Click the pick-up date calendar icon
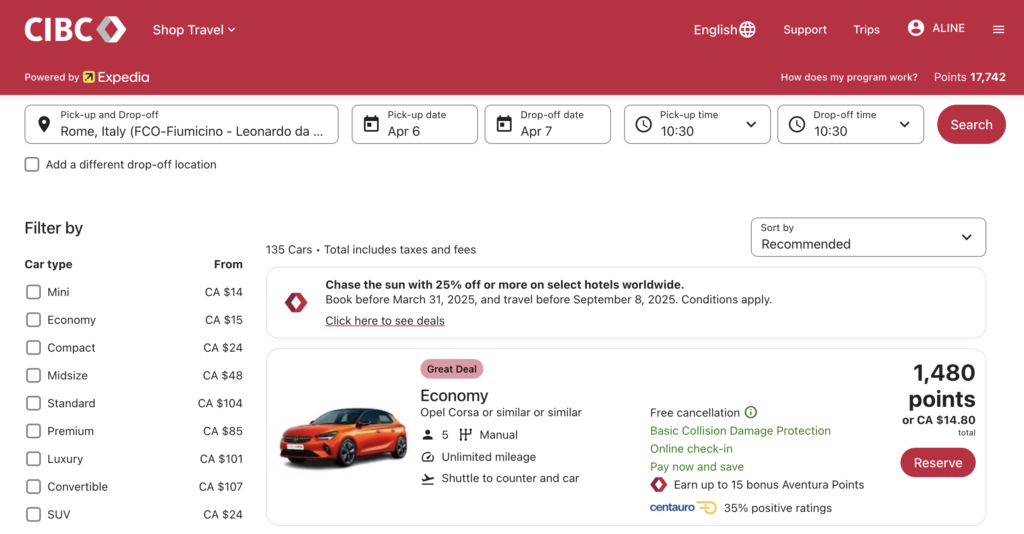Viewport: 1024px width, 534px height. tap(371, 125)
